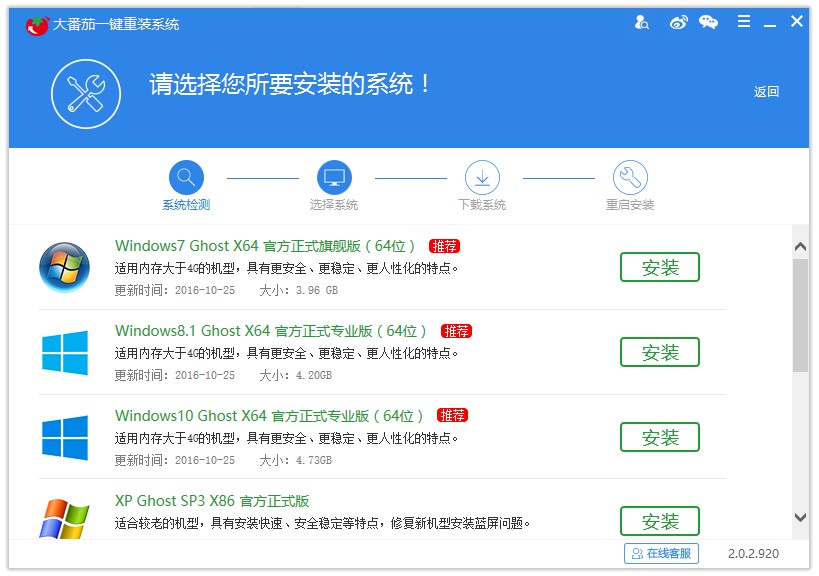Click the 返回 back link
The image size is (819, 576).
(x=765, y=90)
